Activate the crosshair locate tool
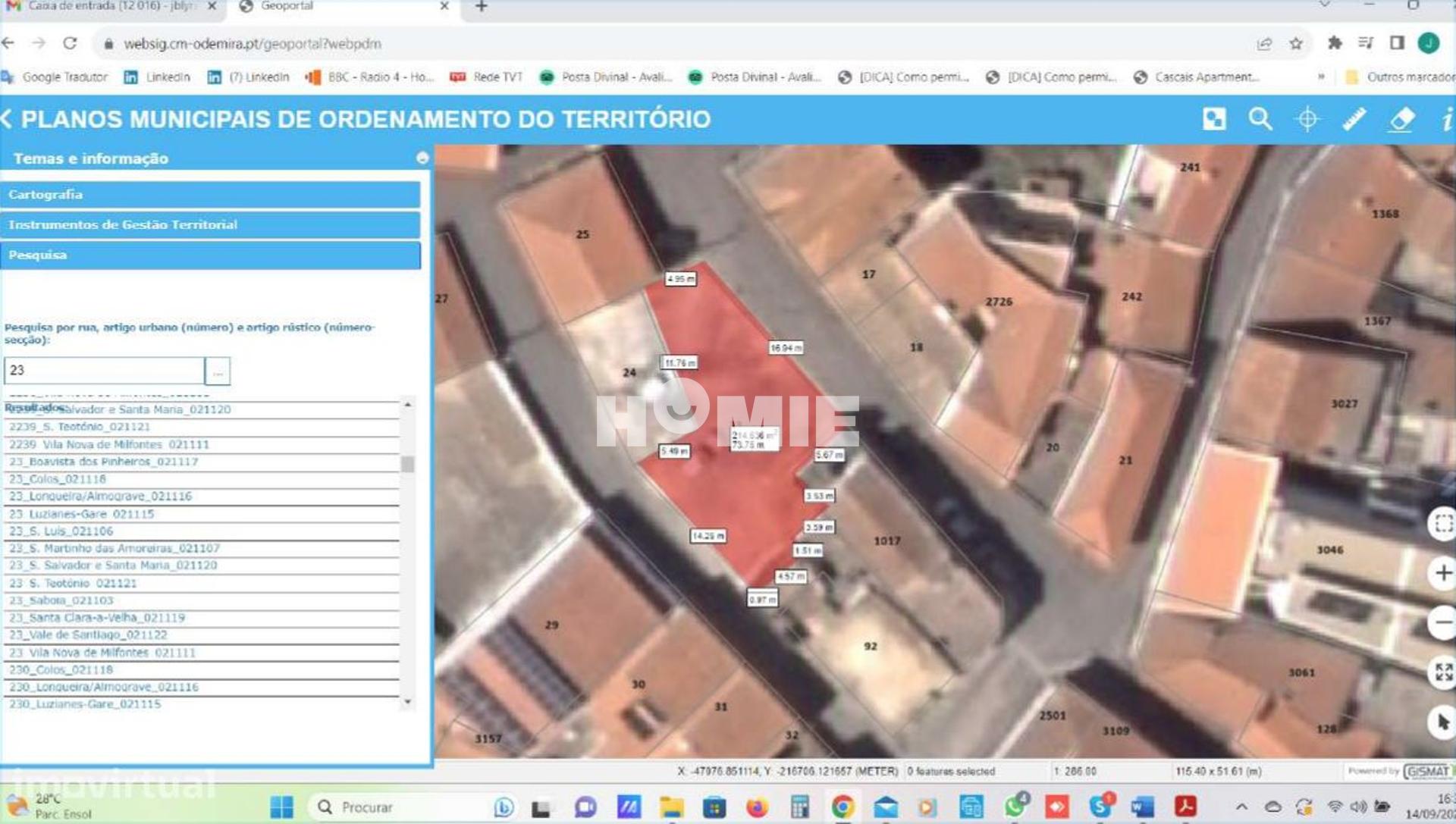Screen dimensions: 1456x824 (1307, 119)
